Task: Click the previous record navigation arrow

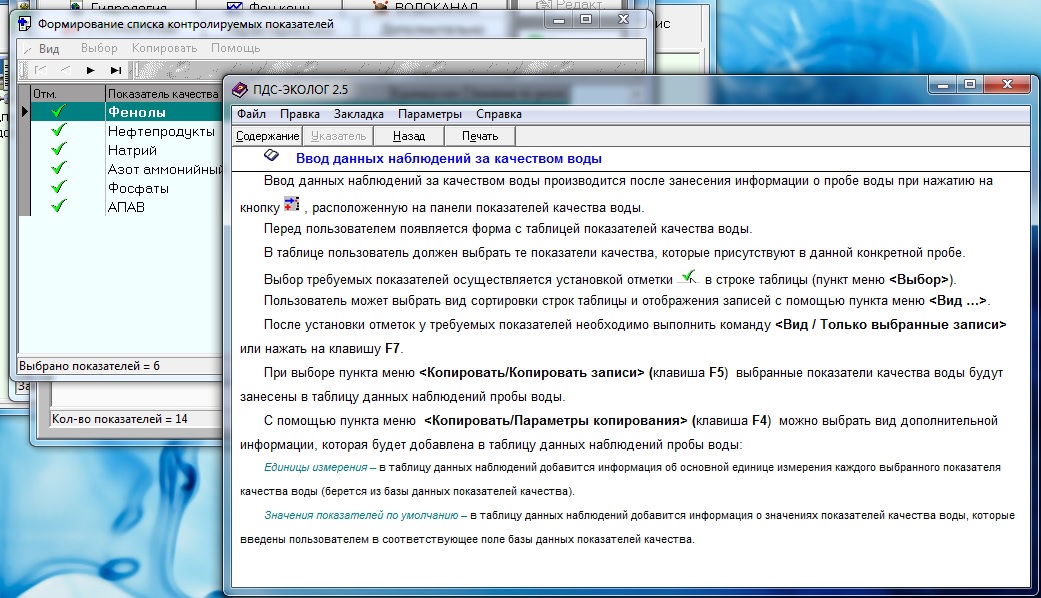Action: pyautogui.click(x=65, y=70)
